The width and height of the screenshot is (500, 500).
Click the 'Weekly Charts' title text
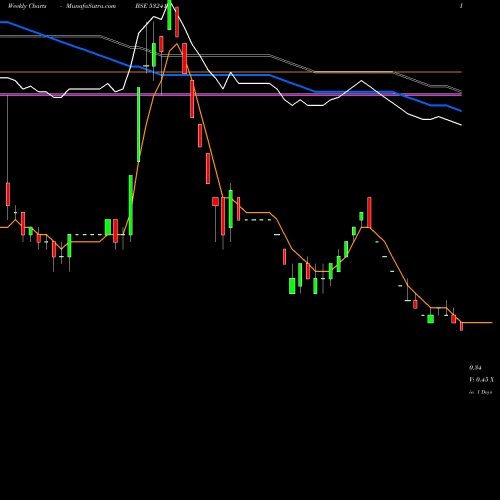[27, 6]
